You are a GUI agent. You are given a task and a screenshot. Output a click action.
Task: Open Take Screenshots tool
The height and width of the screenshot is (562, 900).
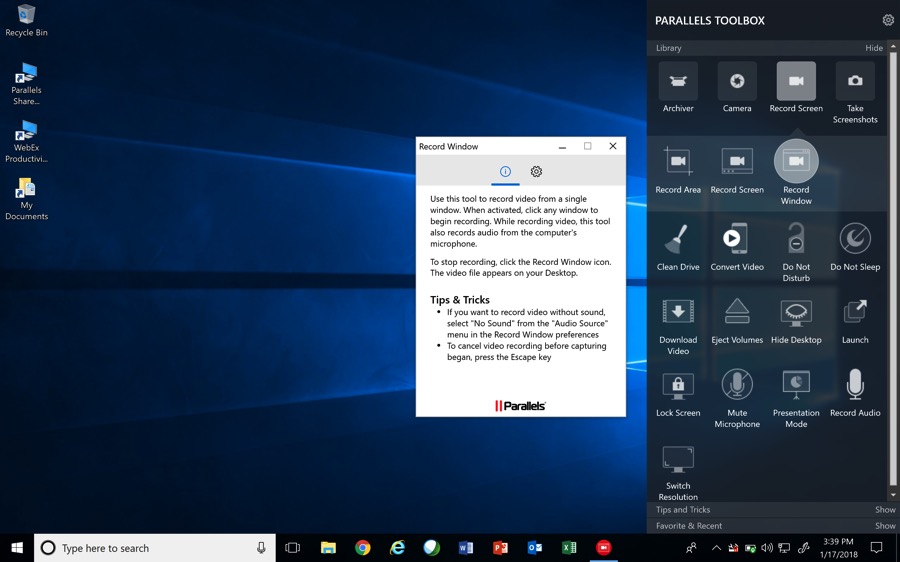[855, 81]
